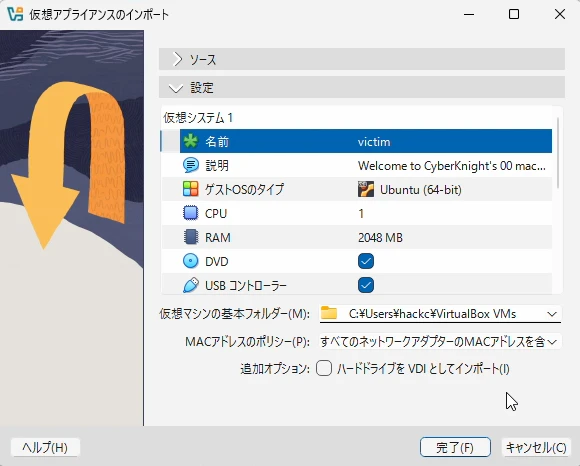Screen dimensions: 580x466
Task: Open the MACアドレスのポリシー dropdown
Action: 552,342
